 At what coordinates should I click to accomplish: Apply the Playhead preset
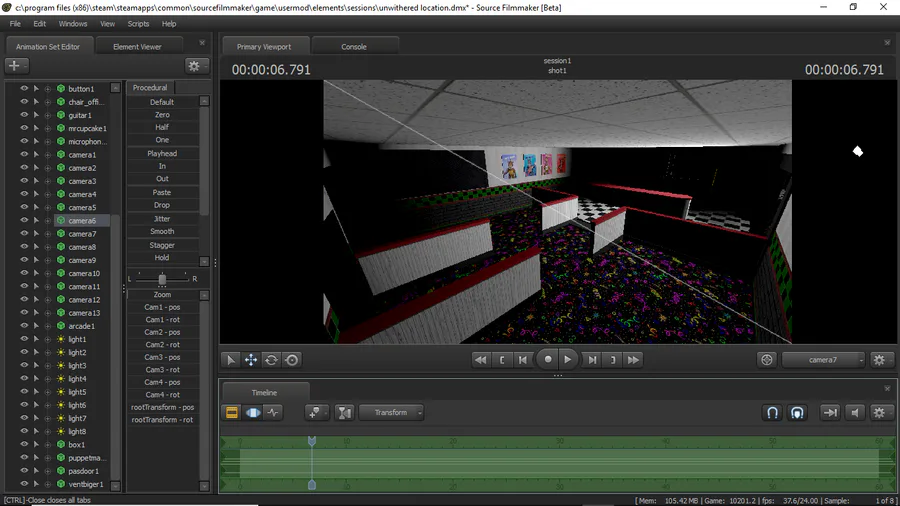point(162,154)
